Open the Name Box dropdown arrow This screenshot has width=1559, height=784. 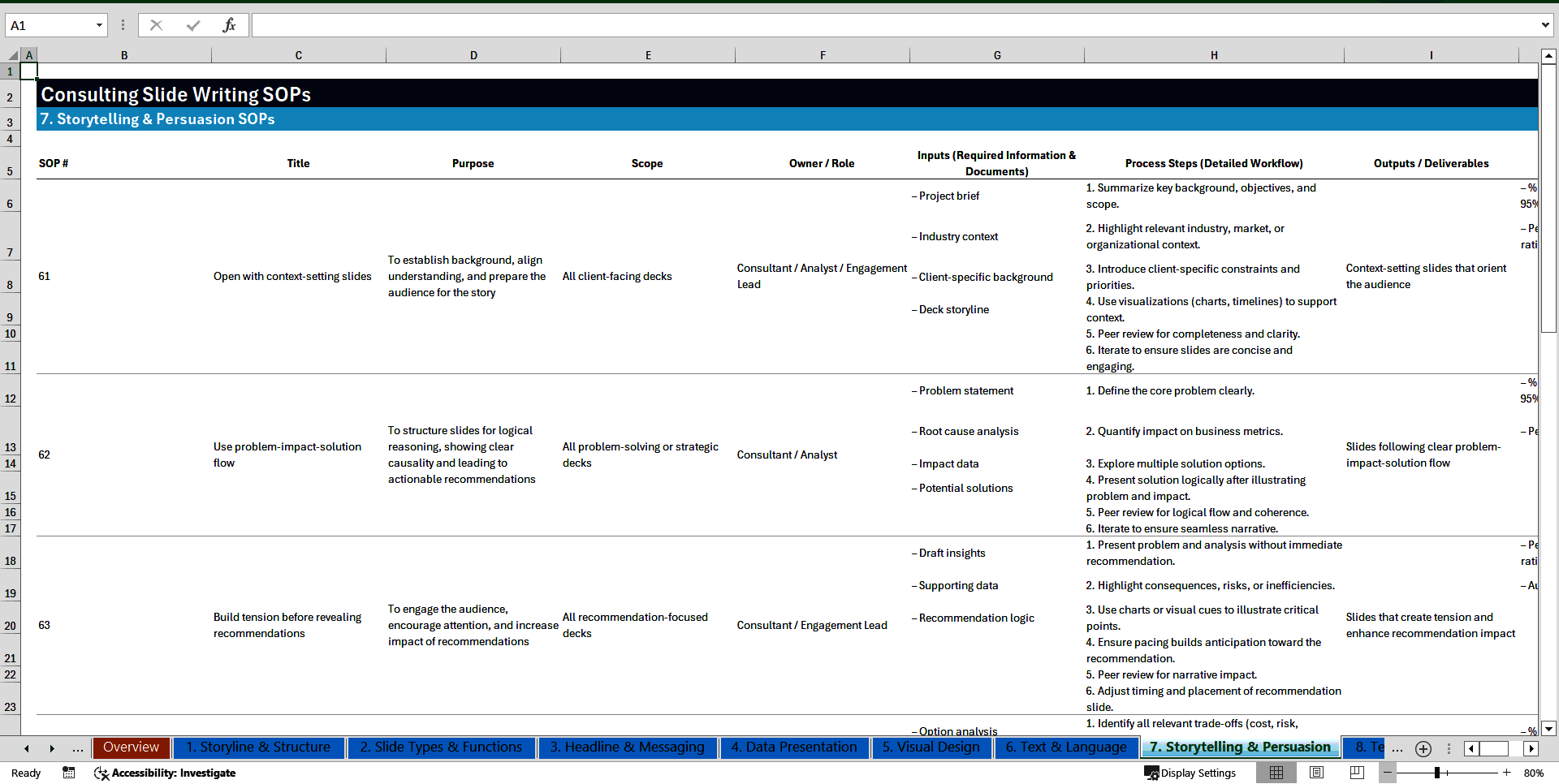coord(99,25)
